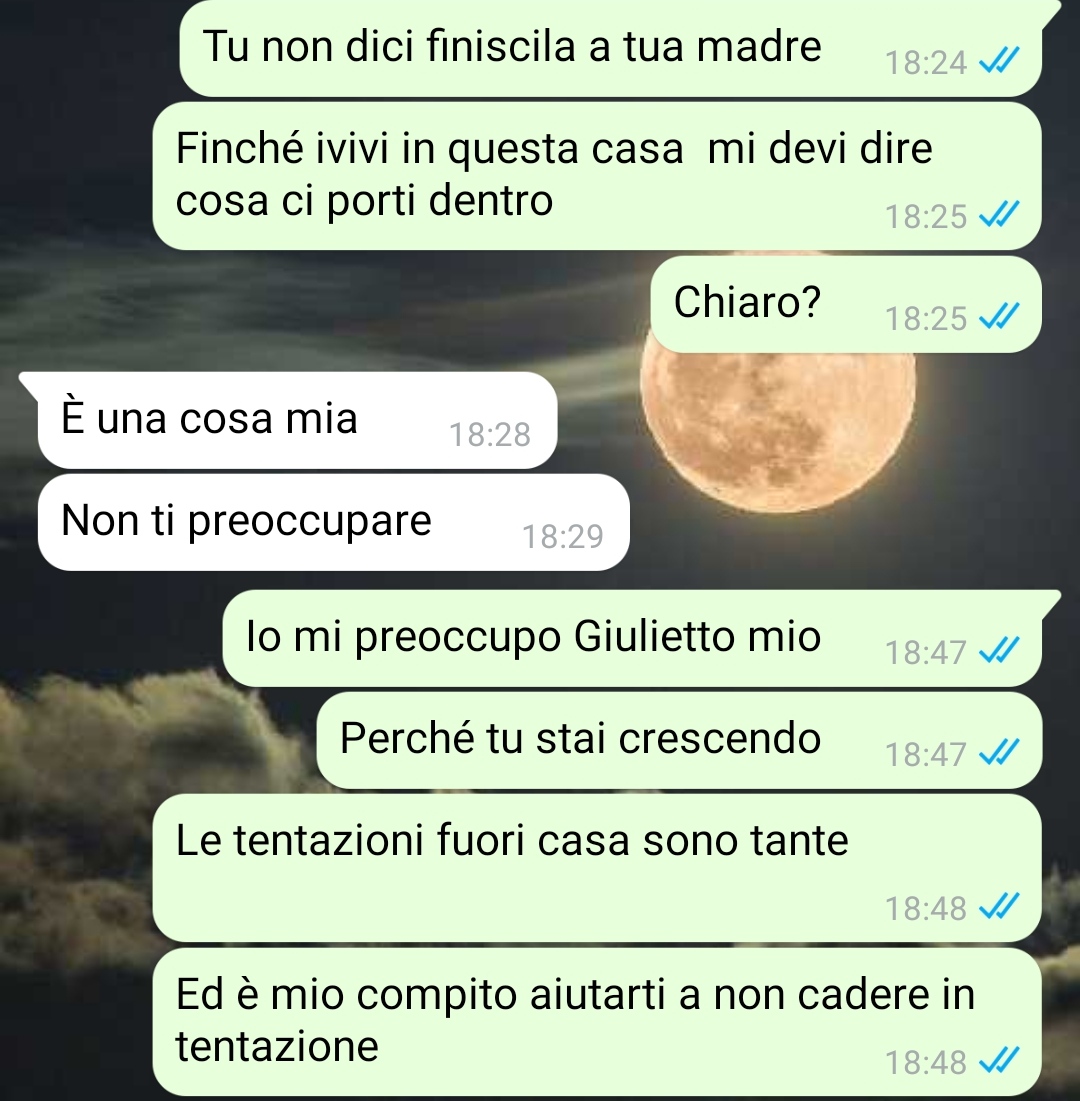Tap the 'Perché tu stai crescendo' message

679,740
